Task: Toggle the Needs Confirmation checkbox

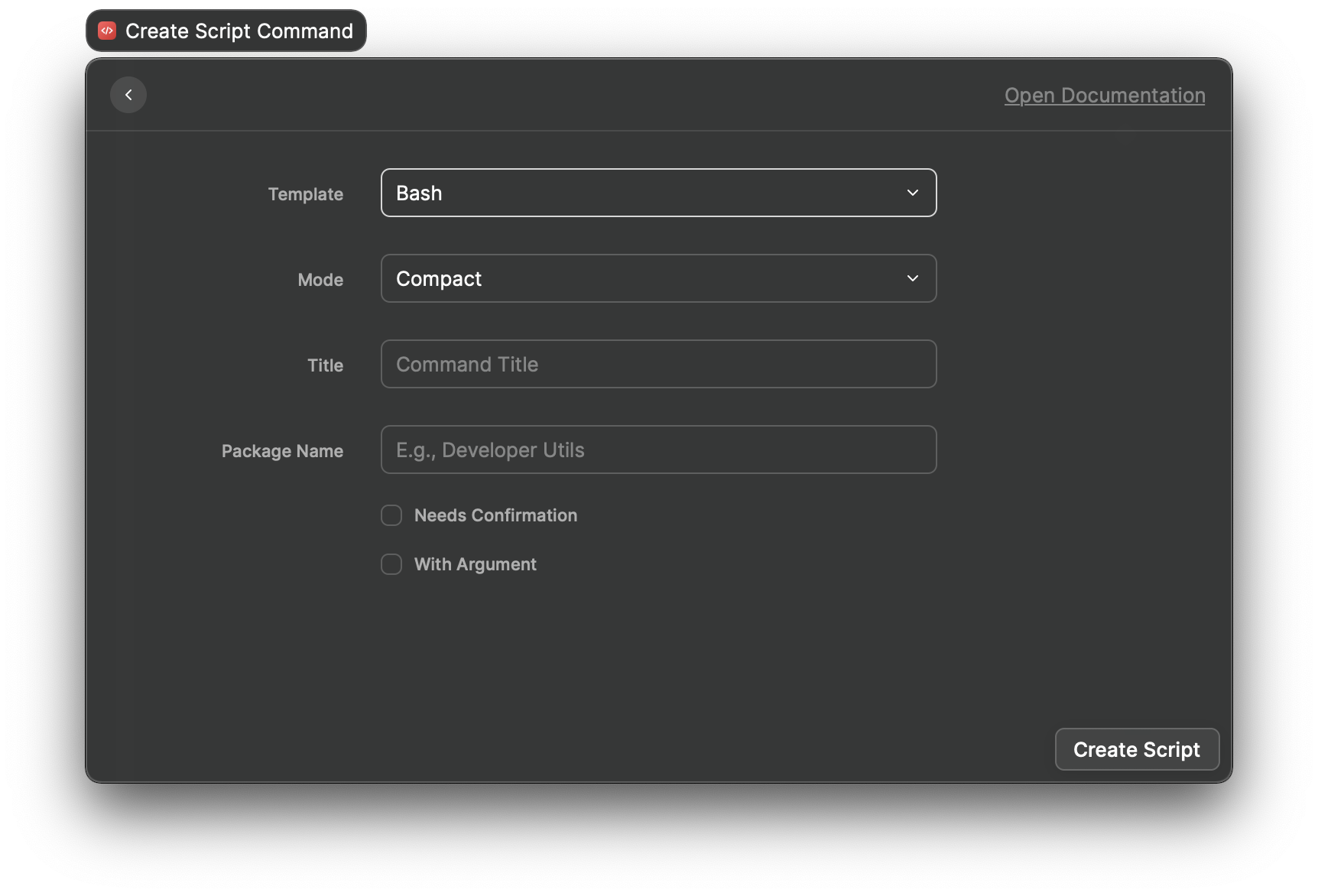Action: pos(391,515)
